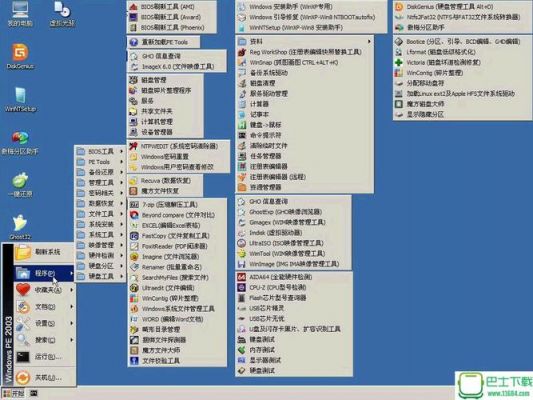533x400 pixels.
Task: Expand 管理工具 folder submenu
Action: point(100,183)
